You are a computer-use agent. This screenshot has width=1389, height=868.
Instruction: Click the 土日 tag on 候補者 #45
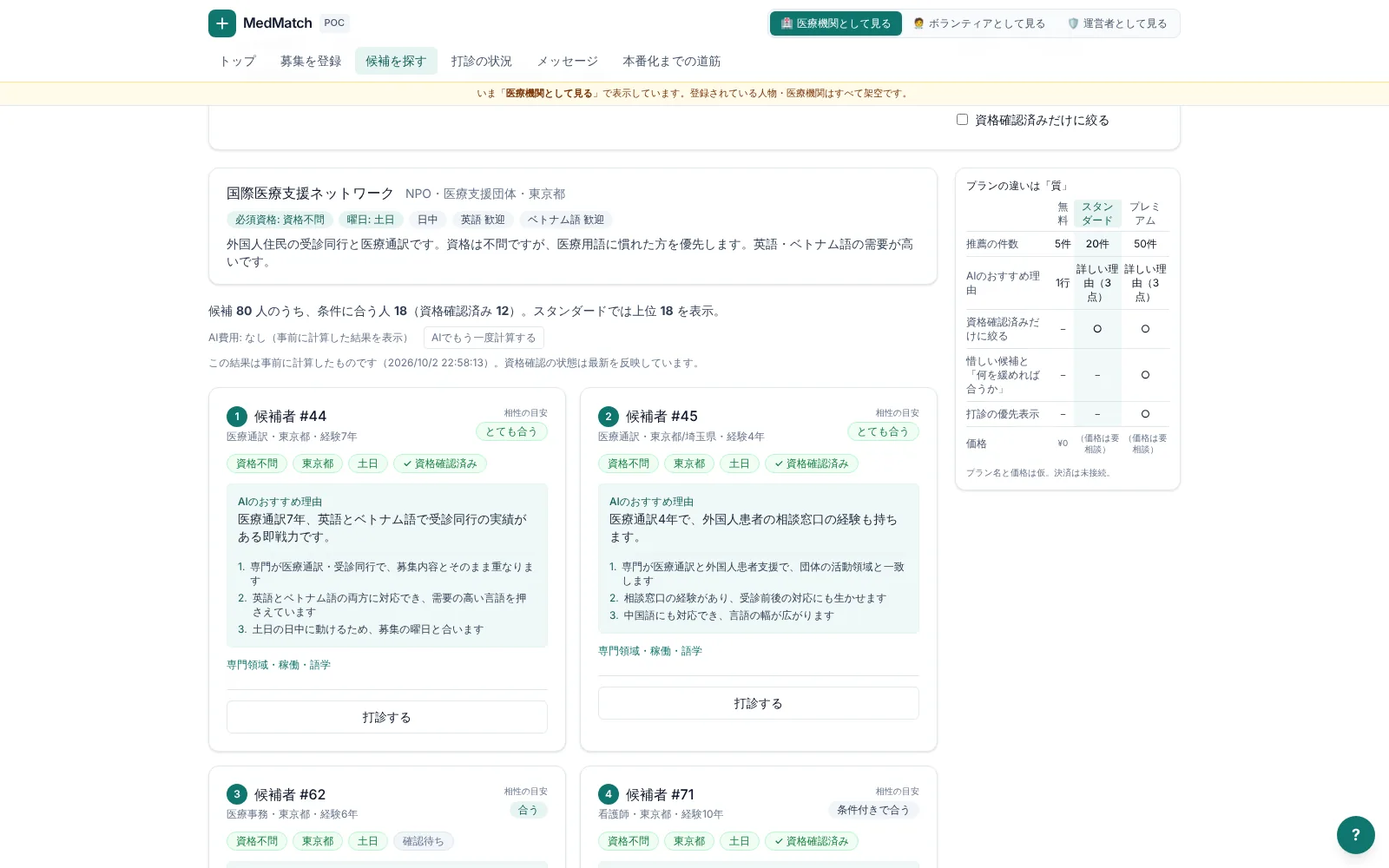coord(740,464)
